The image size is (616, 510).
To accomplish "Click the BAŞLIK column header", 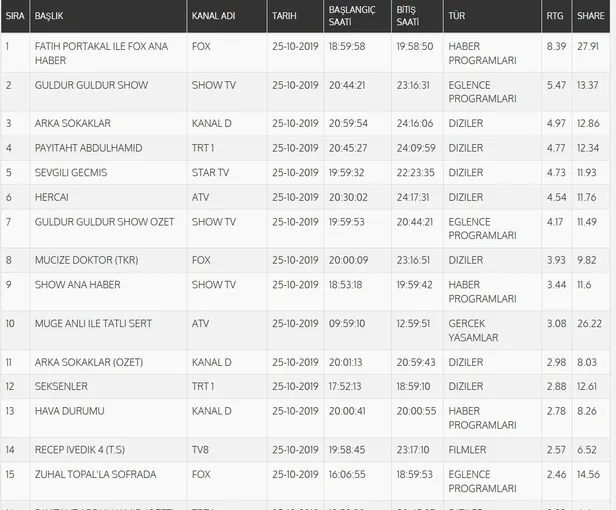I will [48, 17].
